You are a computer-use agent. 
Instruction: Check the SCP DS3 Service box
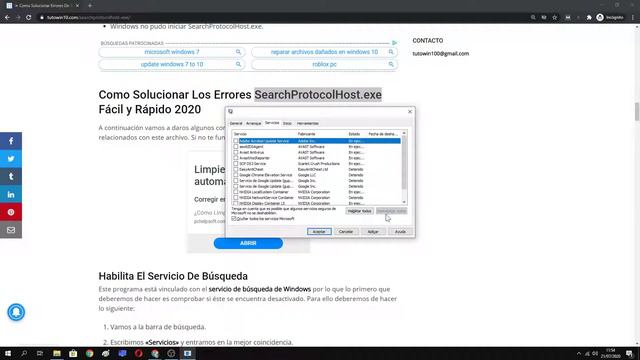pyautogui.click(x=236, y=164)
